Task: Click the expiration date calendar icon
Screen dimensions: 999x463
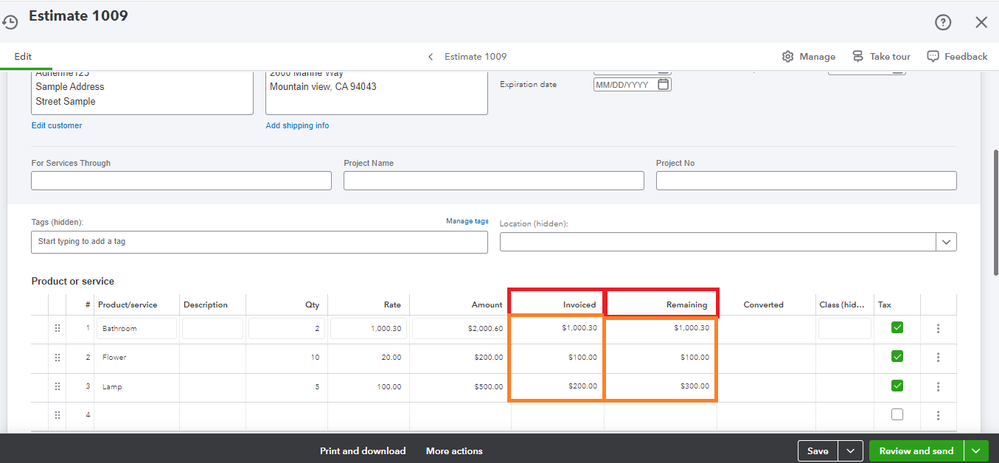Action: (x=662, y=85)
